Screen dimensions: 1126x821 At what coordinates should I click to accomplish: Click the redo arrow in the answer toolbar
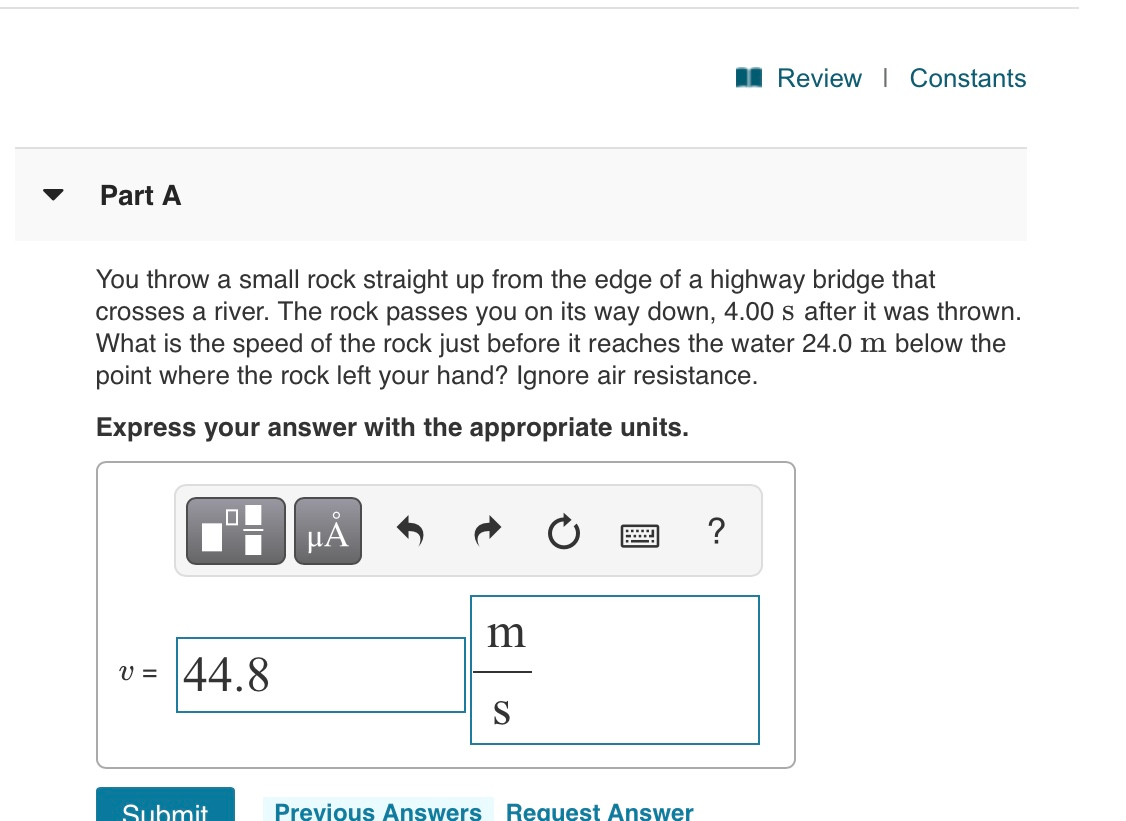[x=487, y=530]
